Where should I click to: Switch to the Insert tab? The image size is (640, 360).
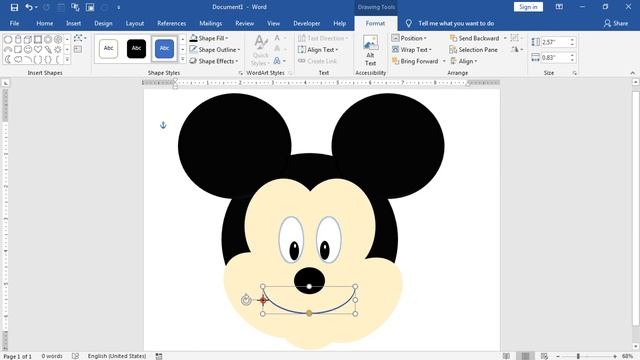pyautogui.click(x=73, y=23)
